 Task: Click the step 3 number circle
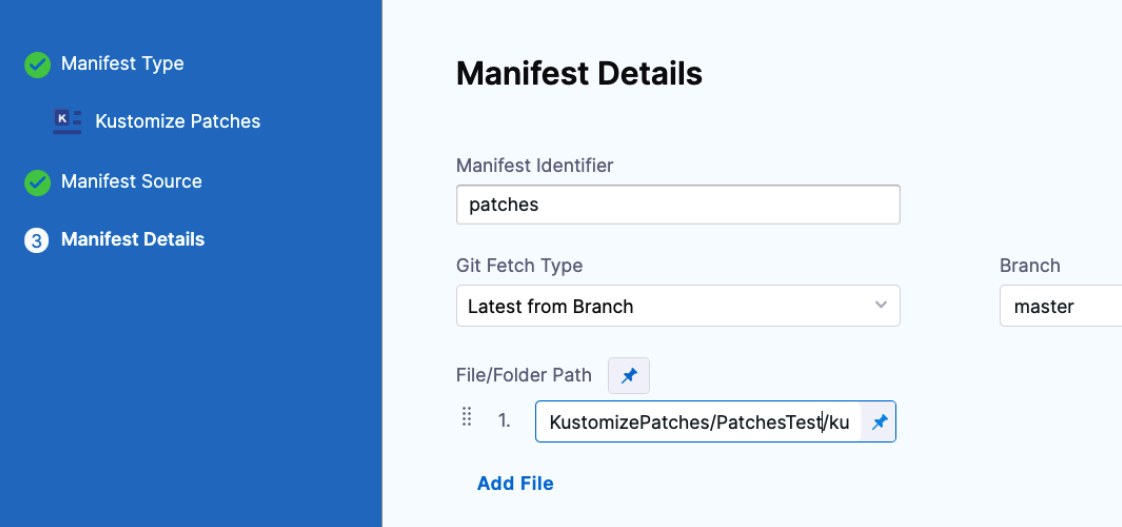37,240
